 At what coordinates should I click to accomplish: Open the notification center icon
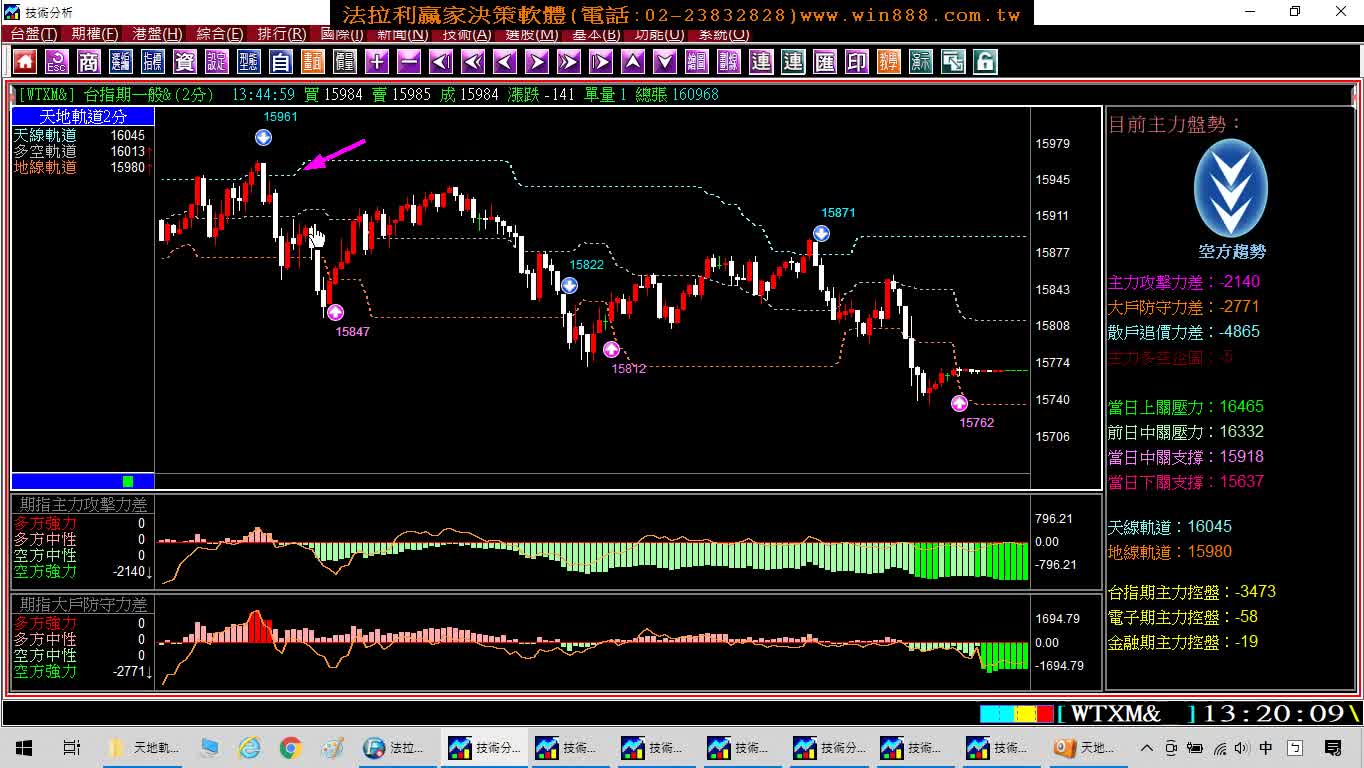(1332, 747)
